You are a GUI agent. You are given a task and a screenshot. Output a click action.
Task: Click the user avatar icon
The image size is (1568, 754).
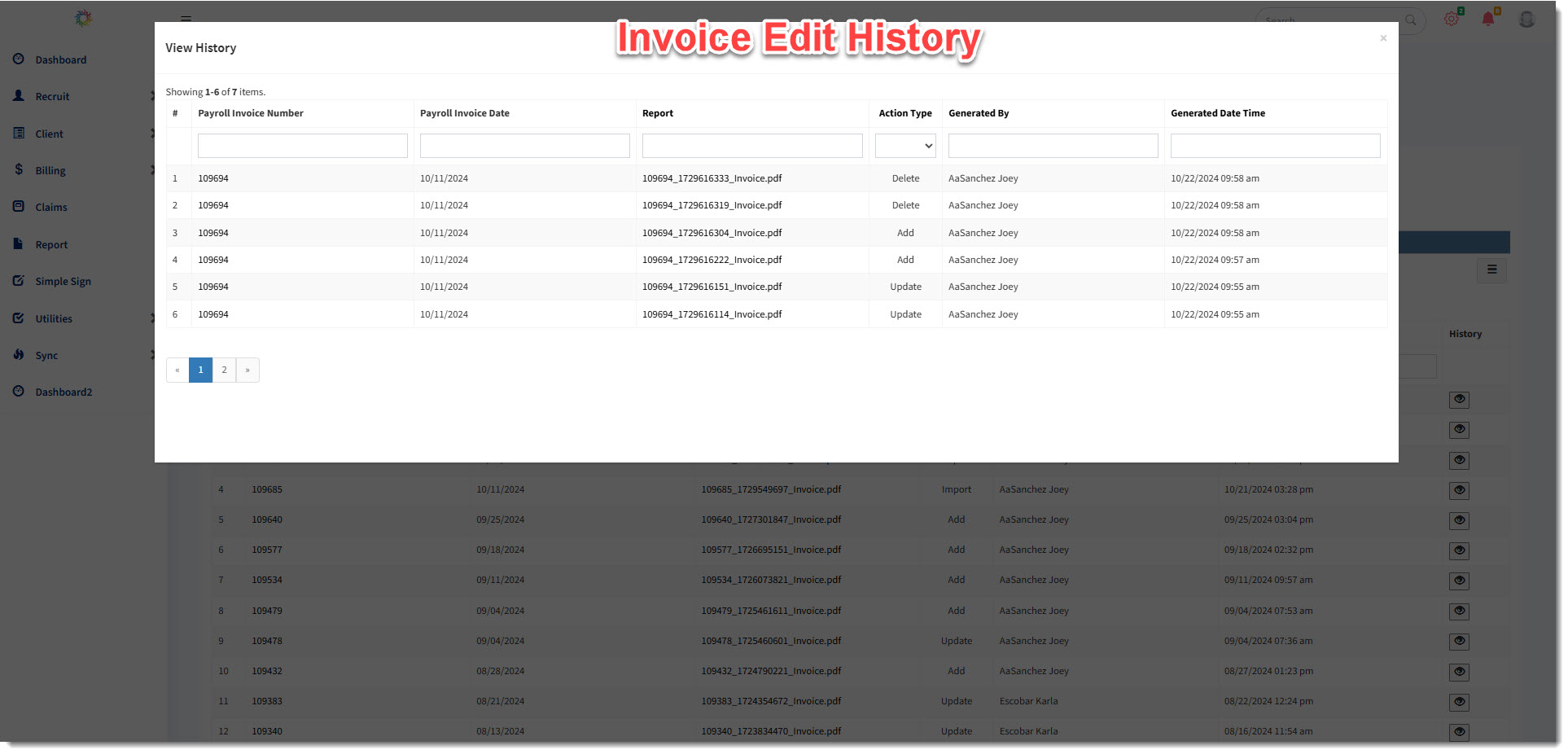(x=1526, y=19)
